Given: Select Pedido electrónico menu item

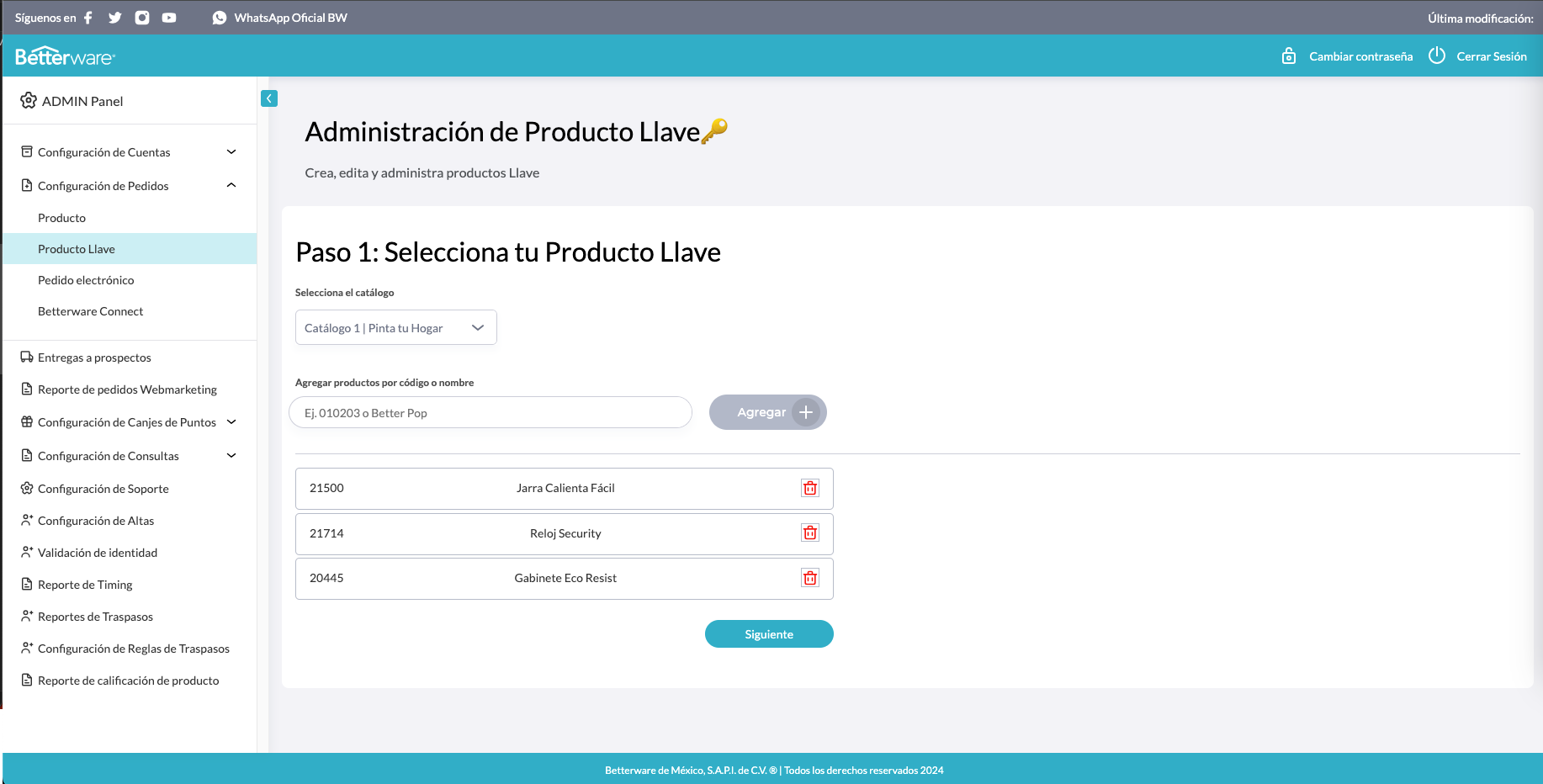Looking at the screenshot, I should 86,280.
